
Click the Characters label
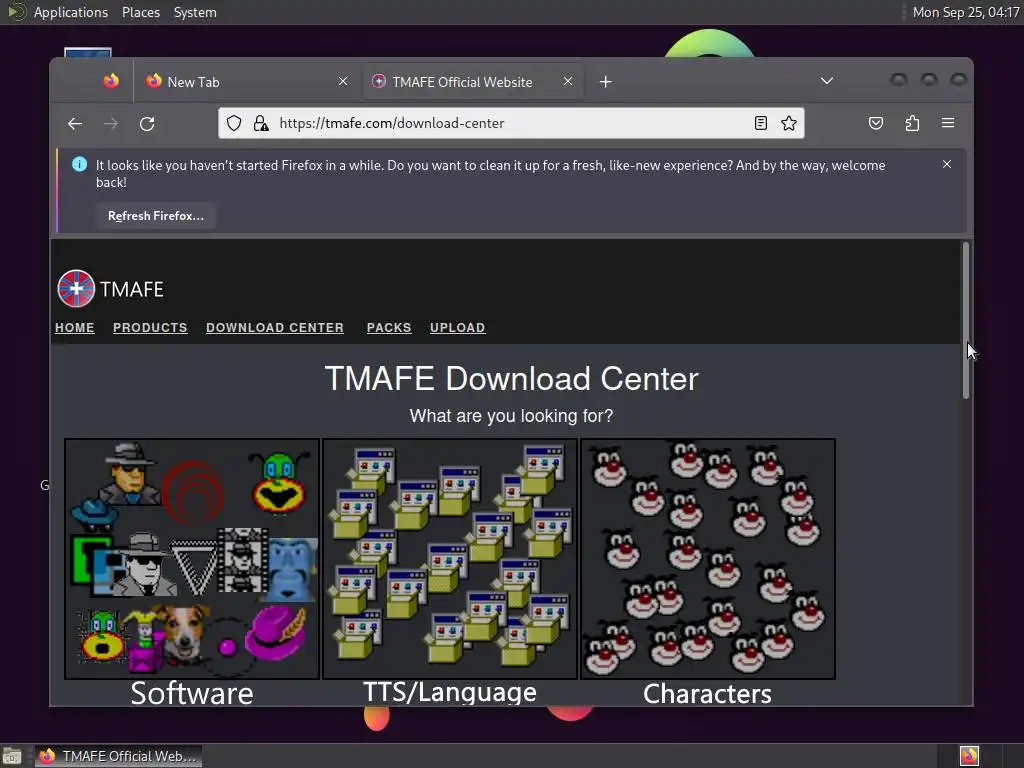pyautogui.click(x=707, y=694)
